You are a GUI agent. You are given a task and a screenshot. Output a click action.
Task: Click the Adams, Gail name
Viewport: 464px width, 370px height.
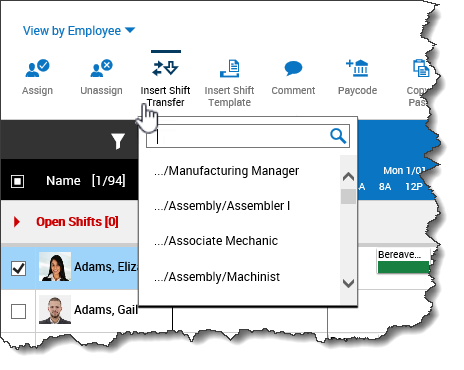[106, 310]
